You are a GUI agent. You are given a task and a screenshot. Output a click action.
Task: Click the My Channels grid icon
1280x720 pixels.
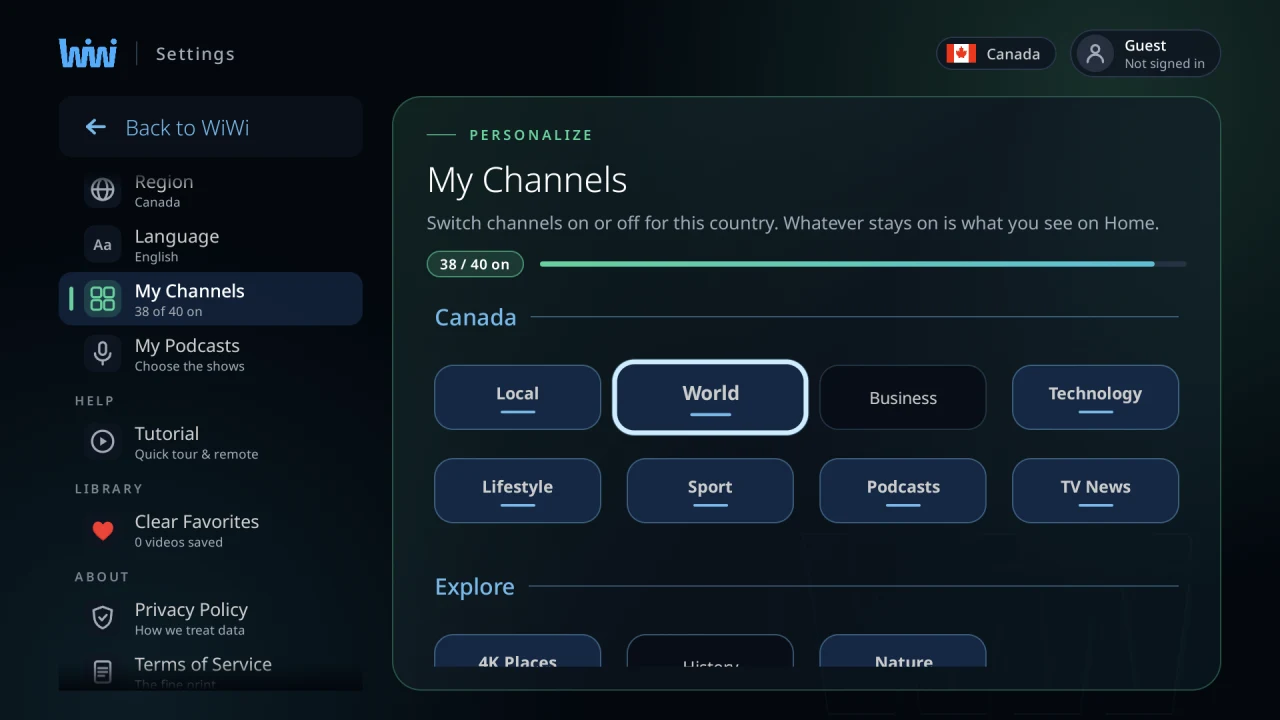point(103,299)
